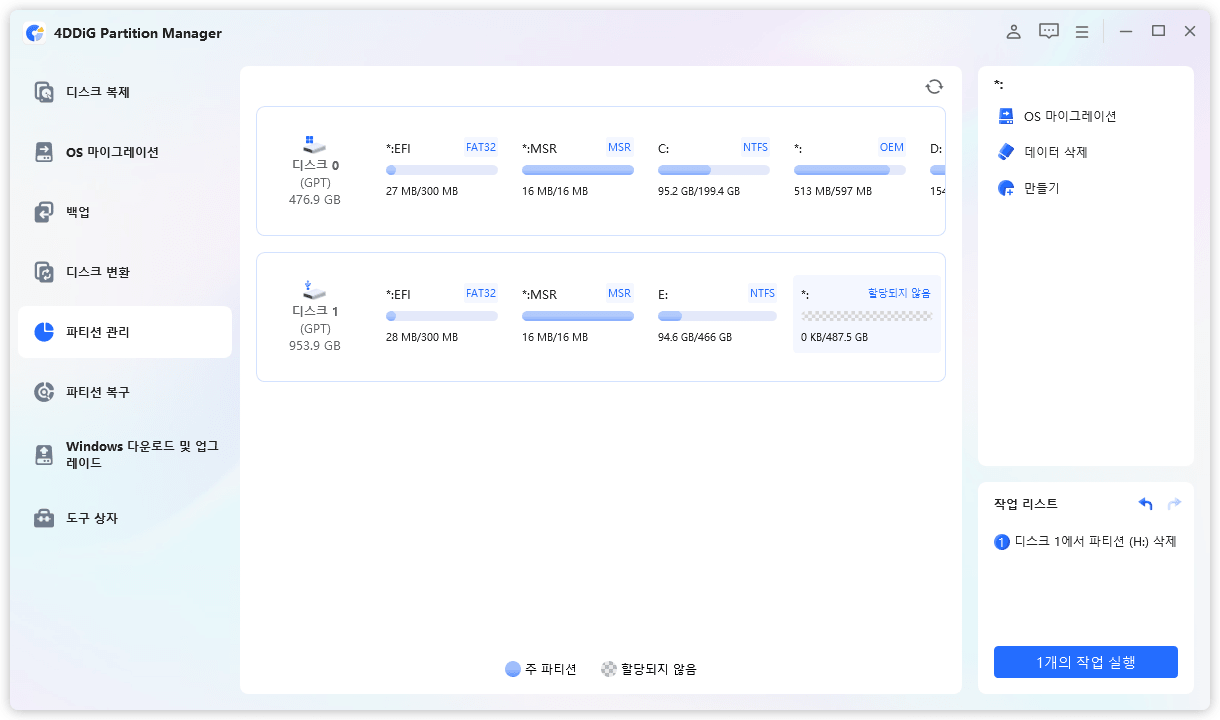Image resolution: width=1220 pixels, height=720 pixels.
Task: Open the hamburger menu in title bar
Action: [x=1082, y=32]
